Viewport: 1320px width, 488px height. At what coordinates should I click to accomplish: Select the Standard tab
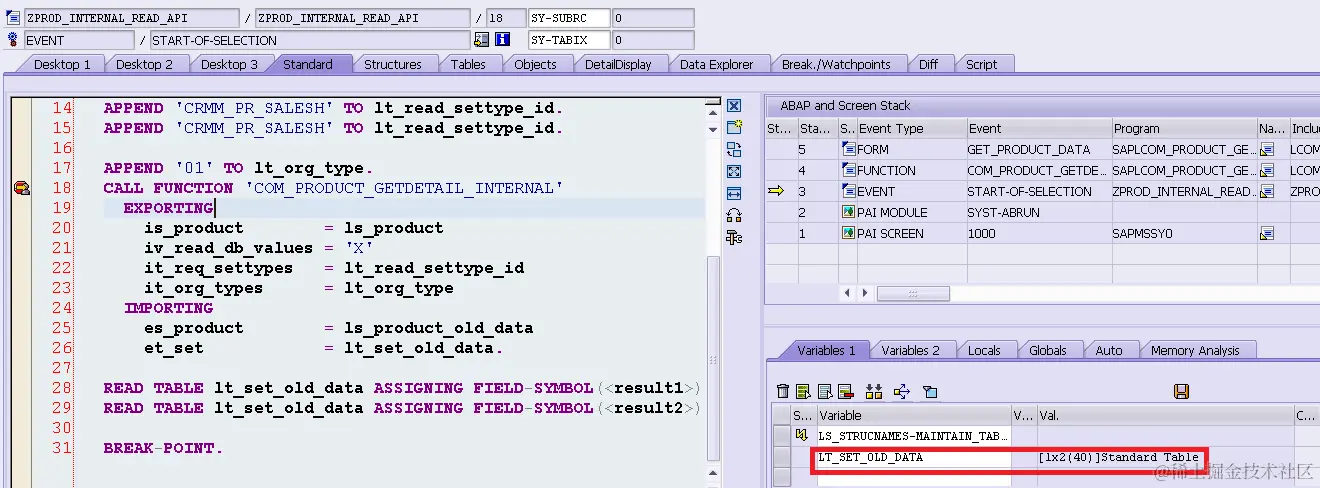[308, 64]
